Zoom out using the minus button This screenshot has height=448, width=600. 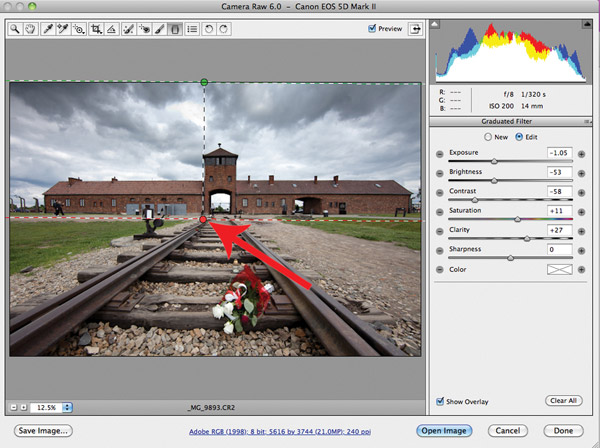[14, 407]
